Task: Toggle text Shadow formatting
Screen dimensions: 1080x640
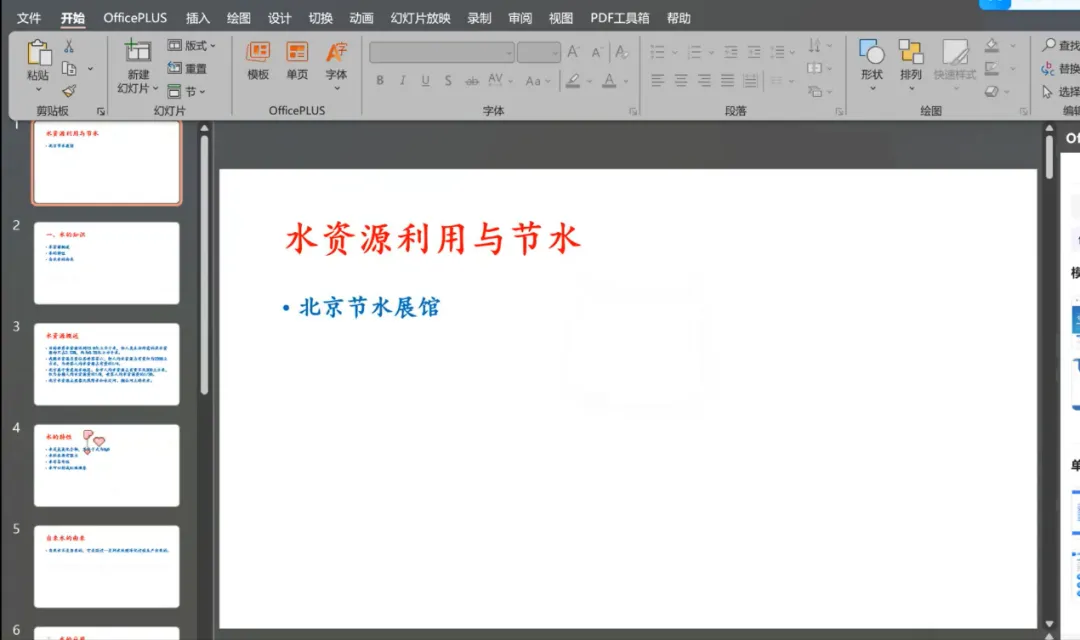Action: coord(448,81)
